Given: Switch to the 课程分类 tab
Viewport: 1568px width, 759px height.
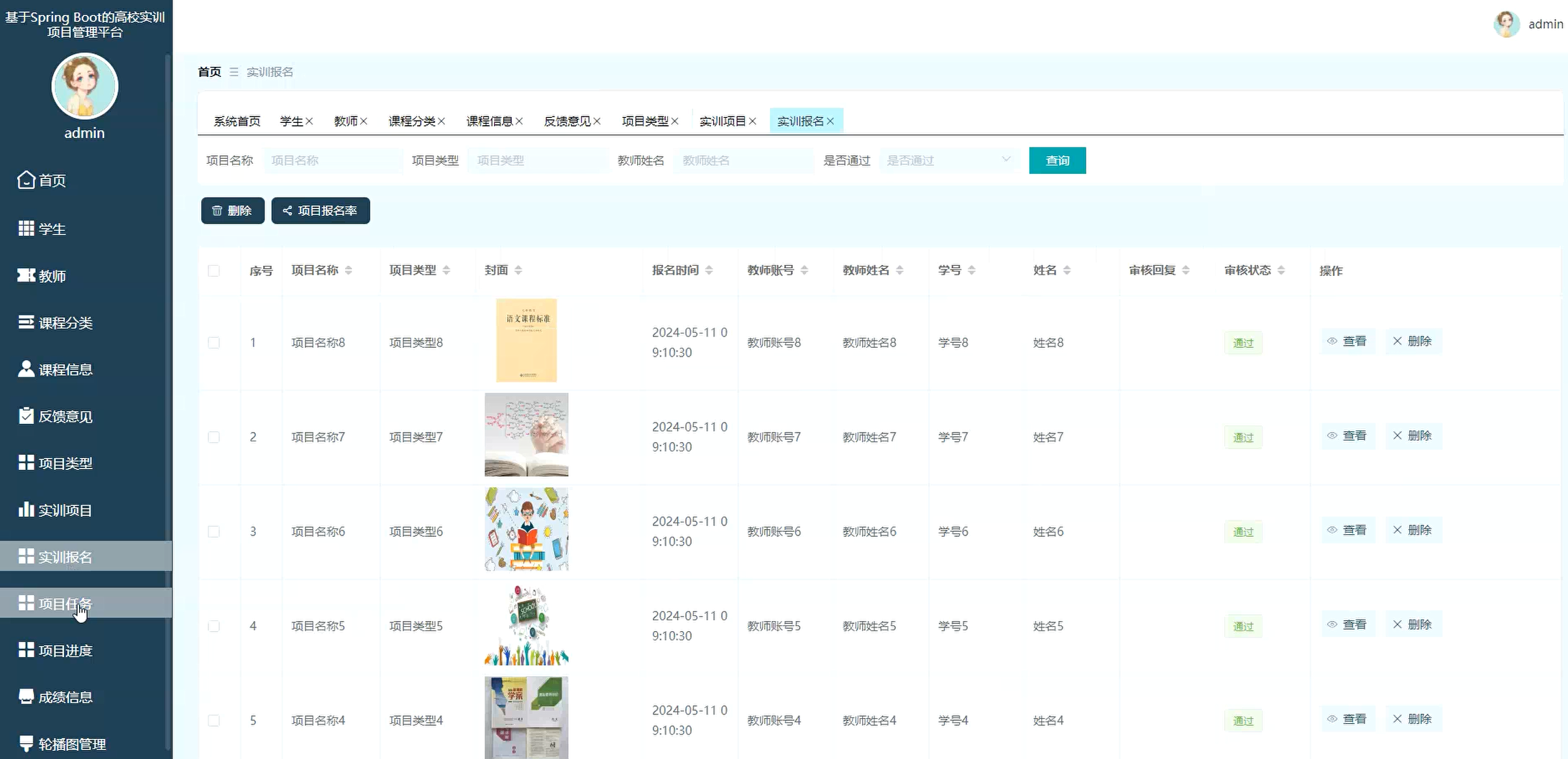Looking at the screenshot, I should point(412,121).
